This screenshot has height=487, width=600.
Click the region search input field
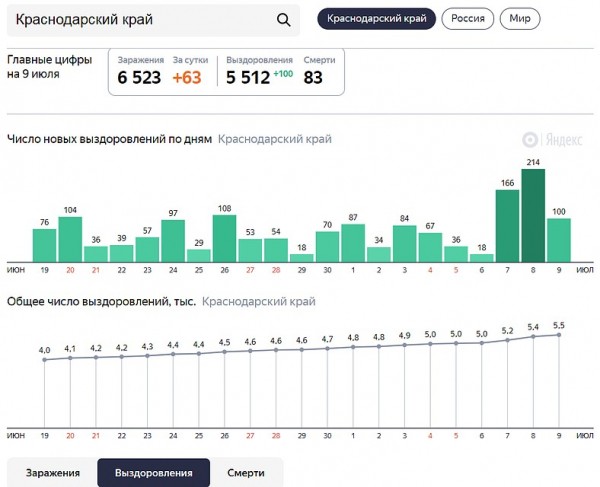tap(140, 20)
